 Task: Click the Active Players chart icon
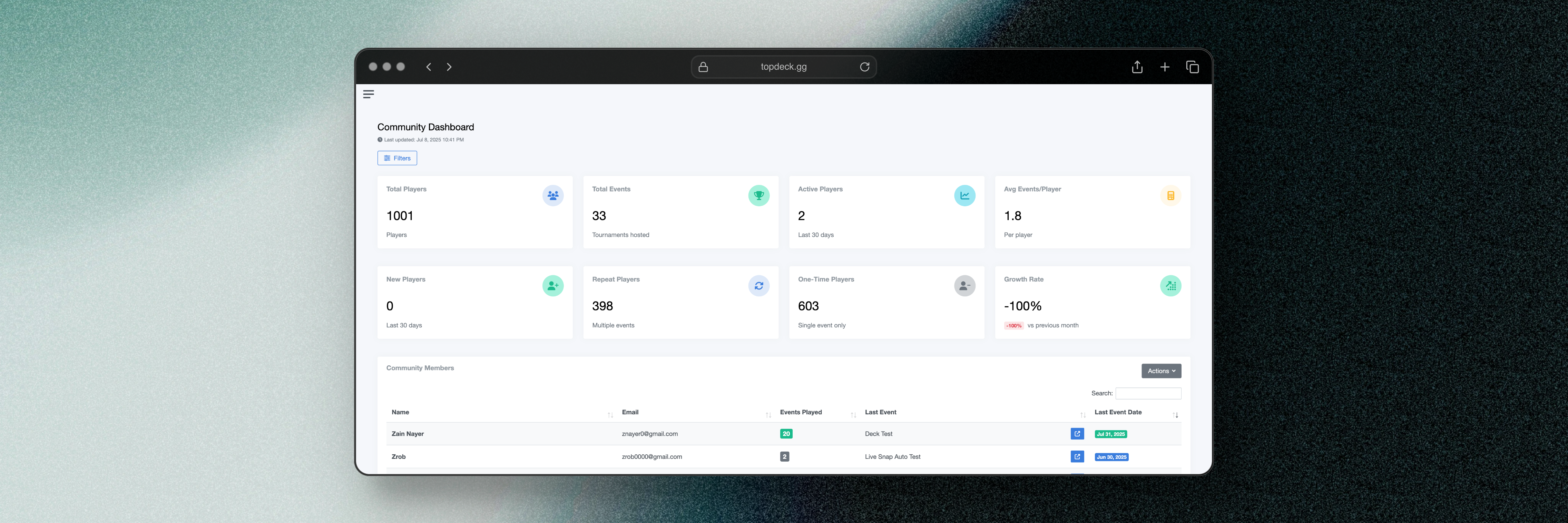tap(965, 196)
